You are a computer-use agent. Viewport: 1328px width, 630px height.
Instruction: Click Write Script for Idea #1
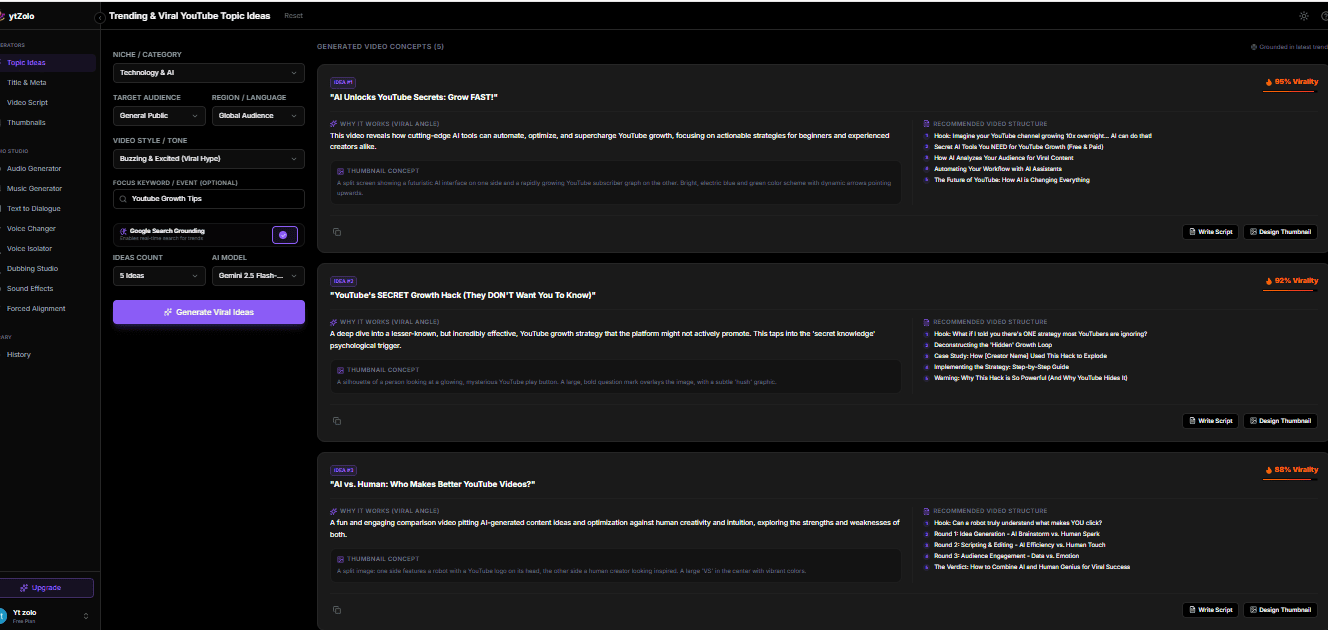[x=1210, y=232]
